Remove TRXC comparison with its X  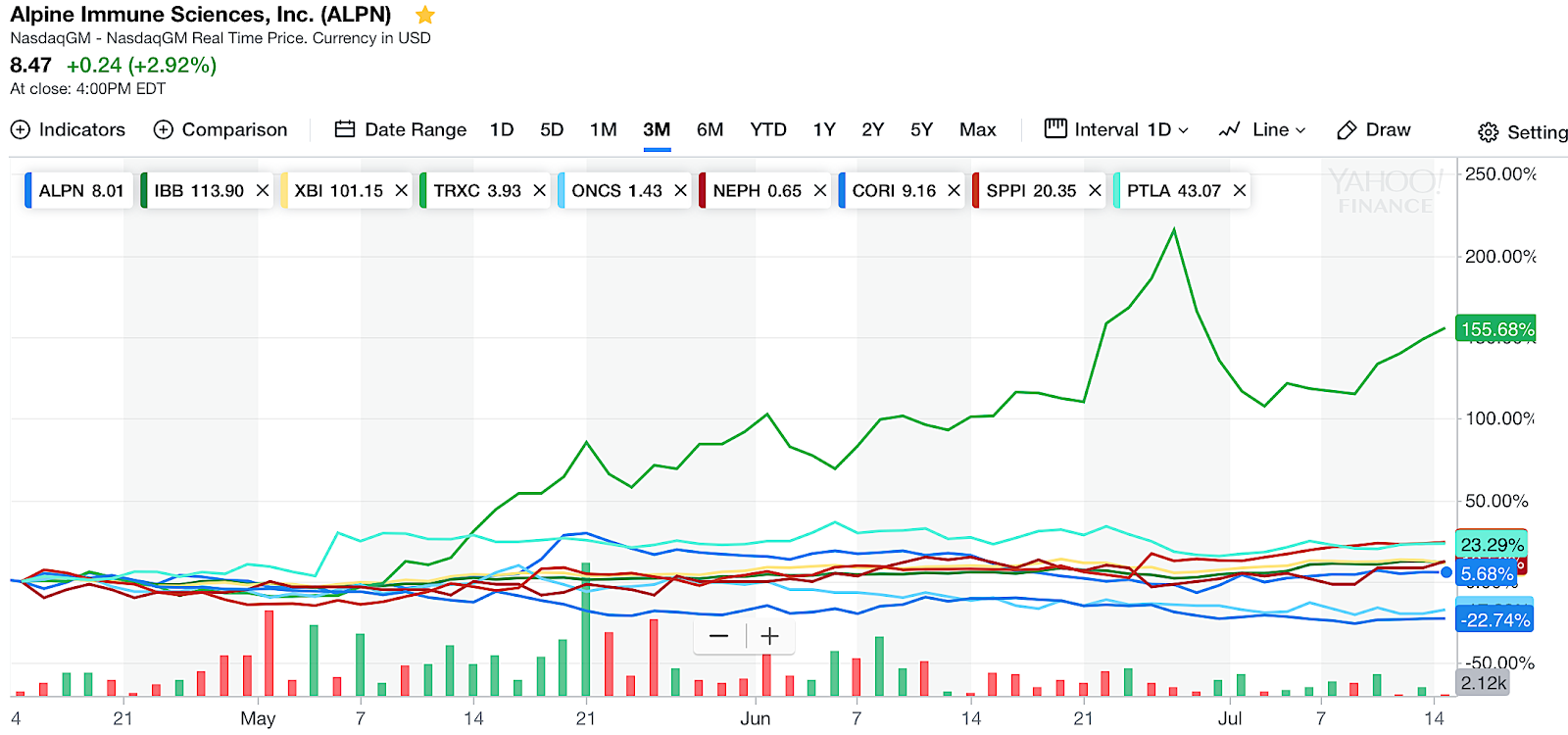coord(539,190)
